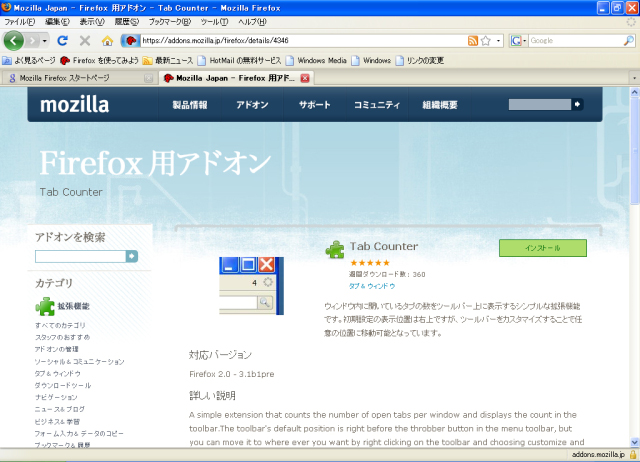Run search with the magnifying glass icon
The image size is (640, 462).
coord(629,40)
